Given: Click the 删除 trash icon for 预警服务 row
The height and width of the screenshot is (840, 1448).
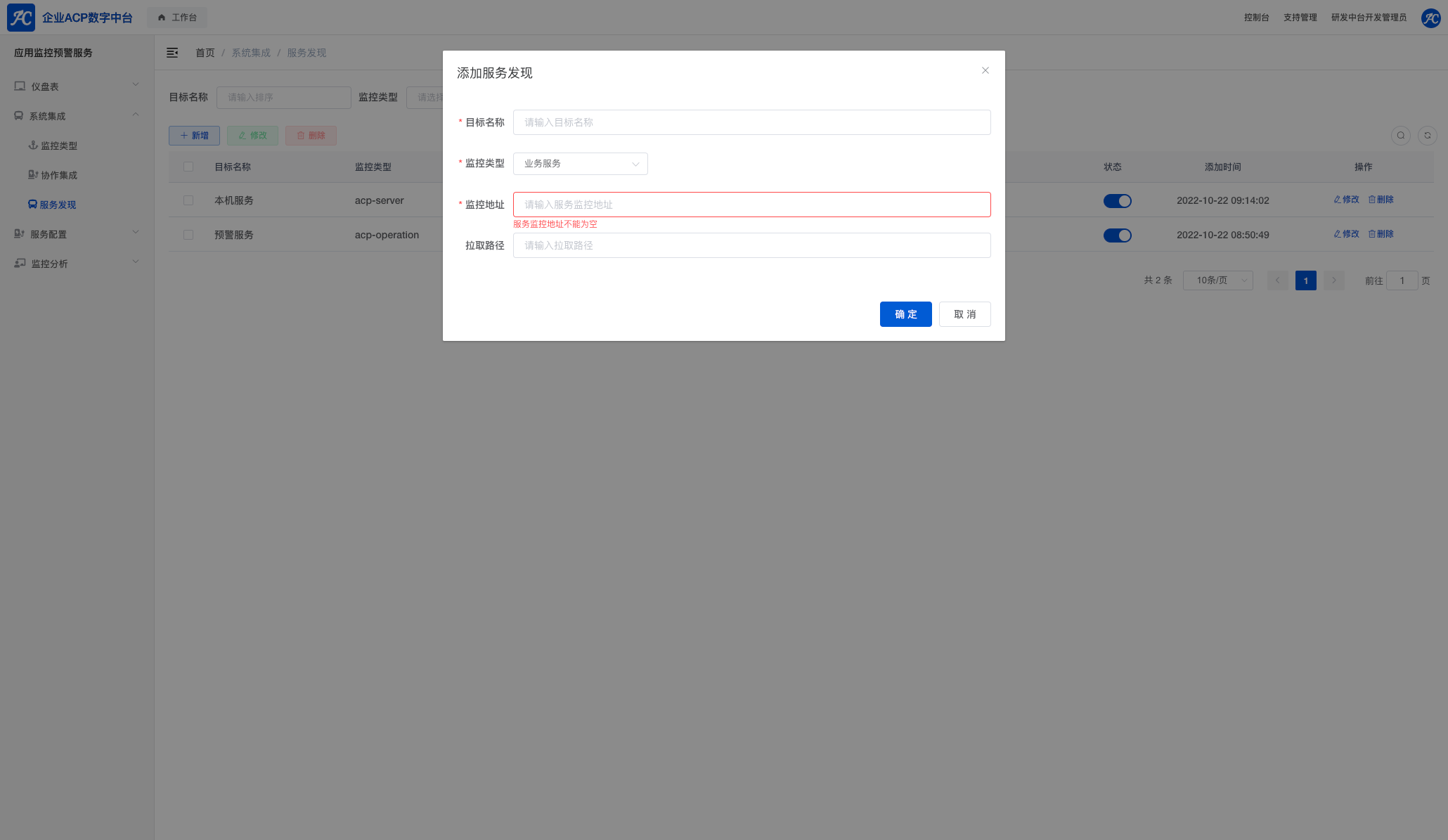Looking at the screenshot, I should [1371, 234].
